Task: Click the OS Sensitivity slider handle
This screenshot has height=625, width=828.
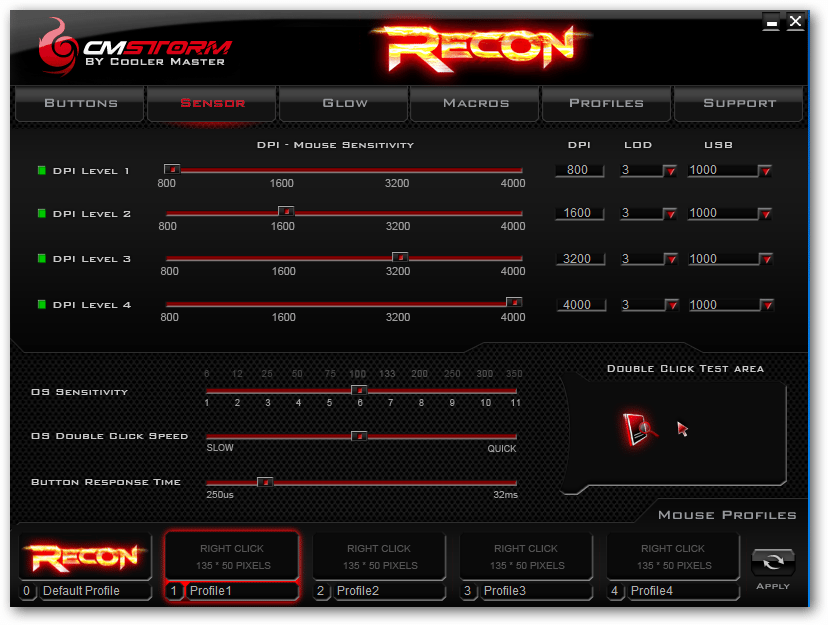Action: pos(359,390)
